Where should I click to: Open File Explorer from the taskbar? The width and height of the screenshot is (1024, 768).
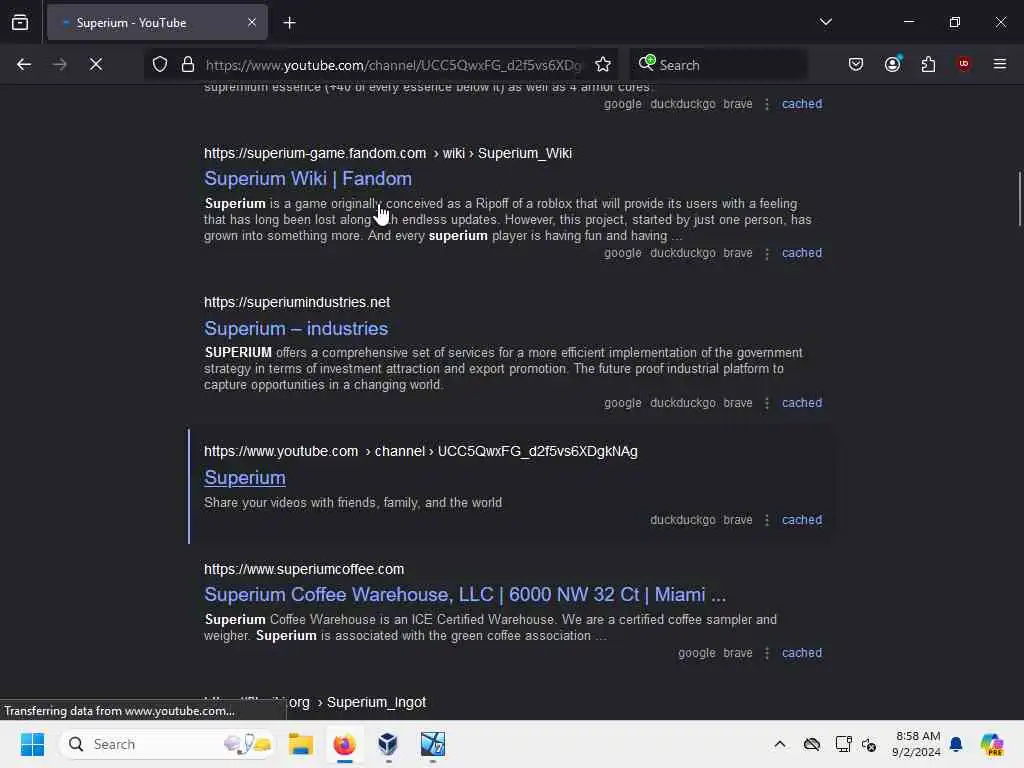pyautogui.click(x=300, y=744)
